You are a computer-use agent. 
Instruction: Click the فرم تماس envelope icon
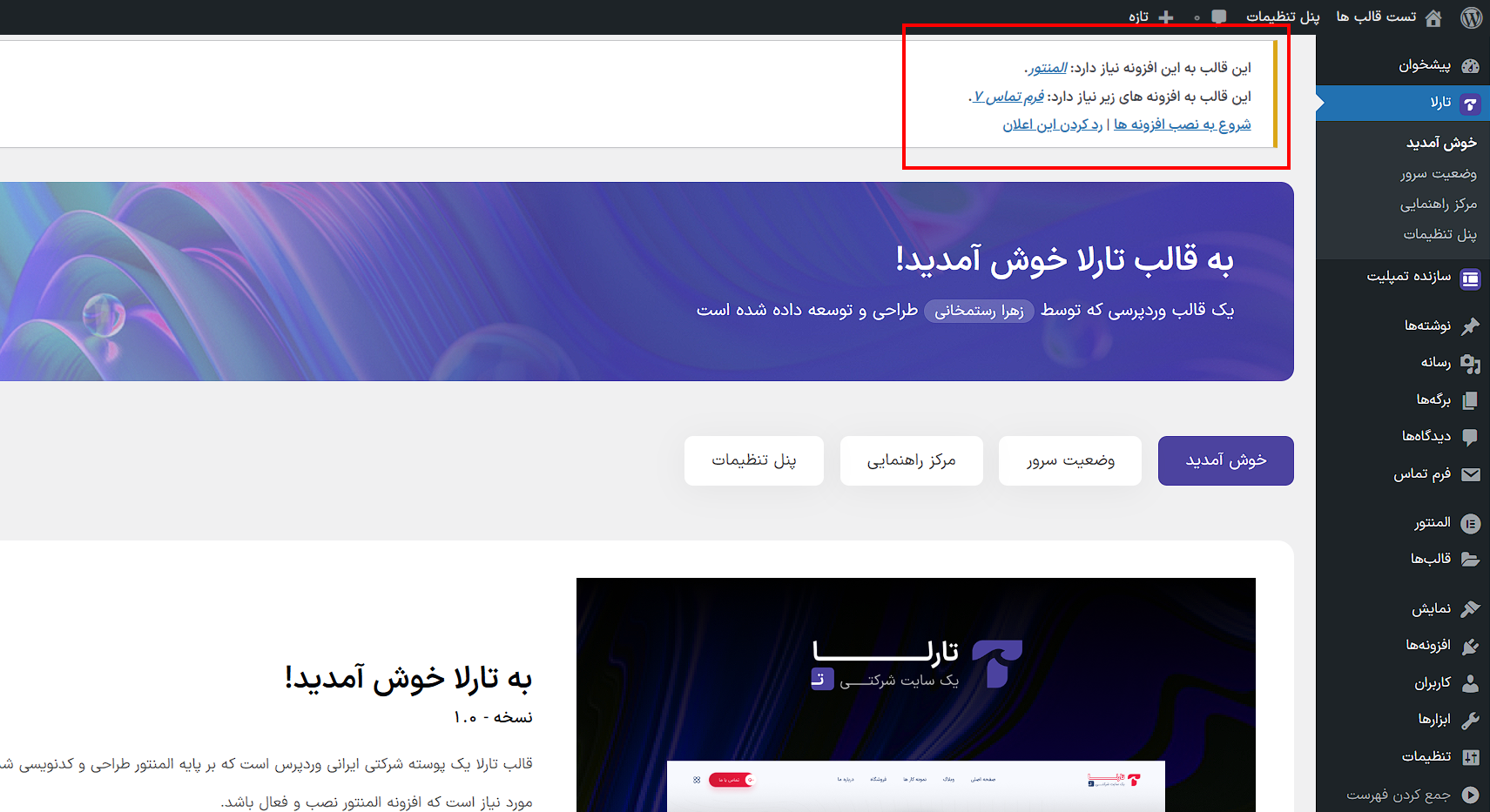(x=1470, y=474)
